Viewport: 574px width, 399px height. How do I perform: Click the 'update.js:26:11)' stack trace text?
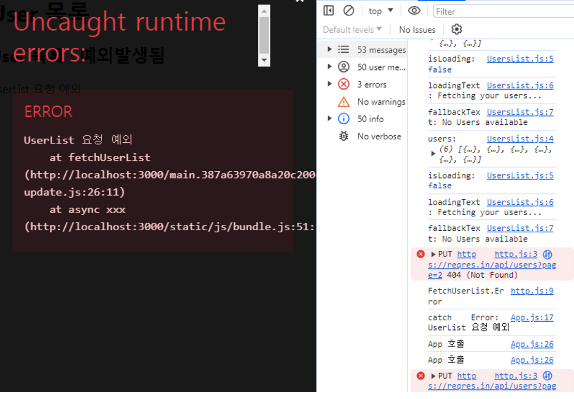point(74,192)
